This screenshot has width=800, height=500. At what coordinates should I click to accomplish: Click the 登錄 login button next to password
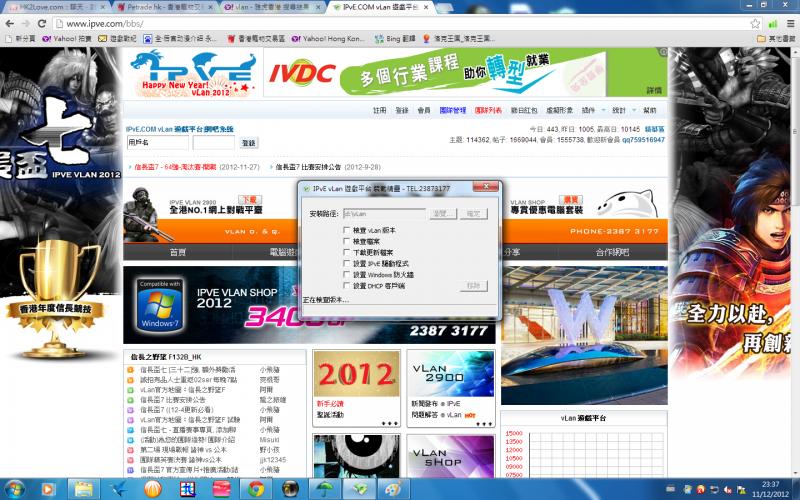pyautogui.click(x=248, y=143)
